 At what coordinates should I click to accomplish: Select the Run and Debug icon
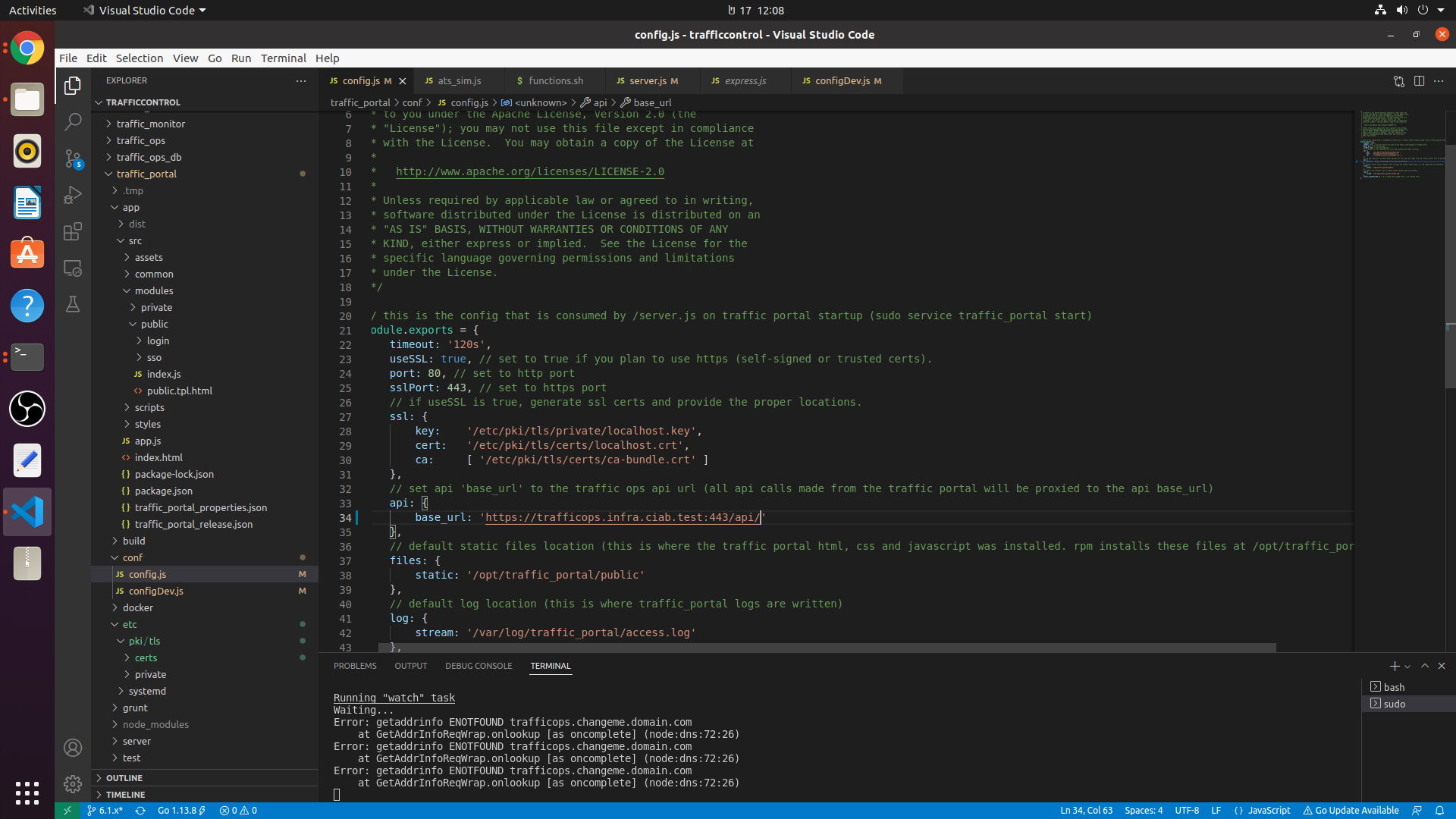click(73, 195)
